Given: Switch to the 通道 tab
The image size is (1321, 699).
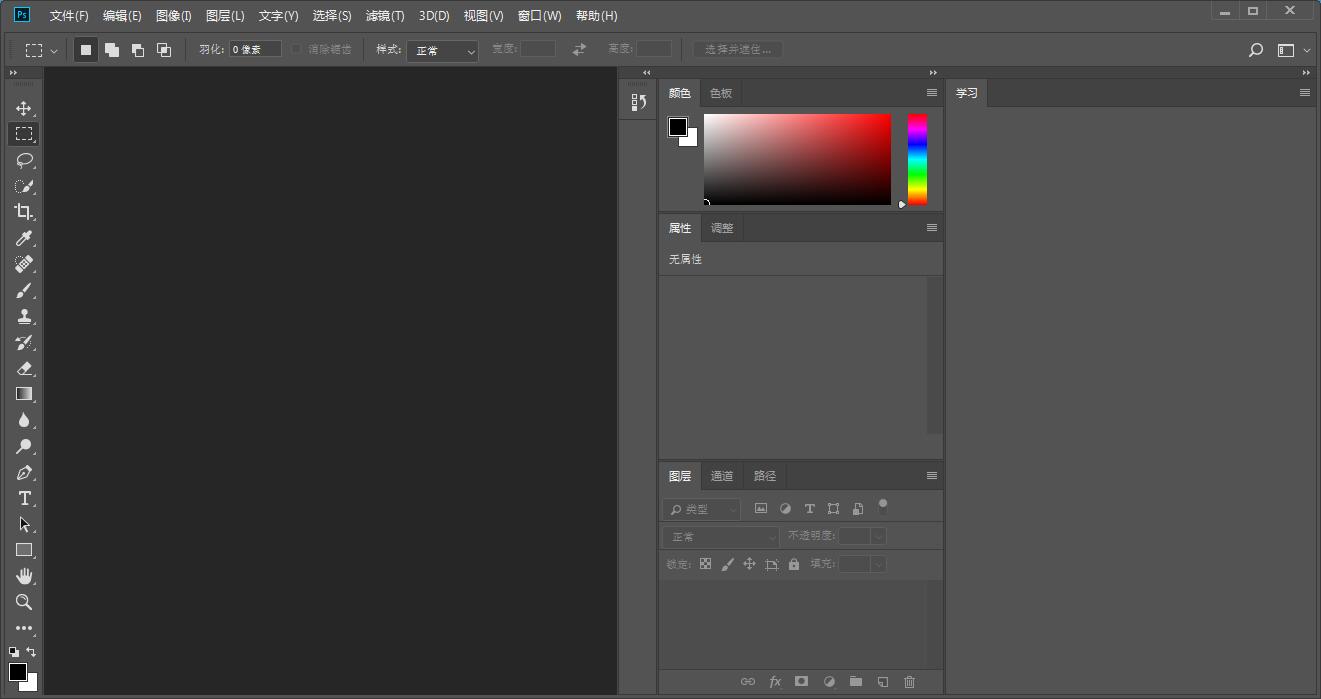Looking at the screenshot, I should (x=722, y=476).
